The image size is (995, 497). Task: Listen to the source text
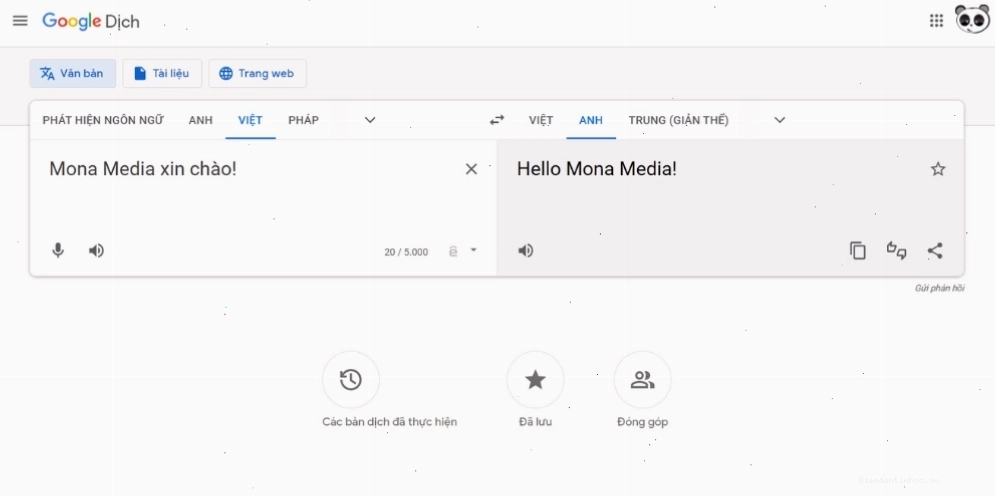click(96, 251)
